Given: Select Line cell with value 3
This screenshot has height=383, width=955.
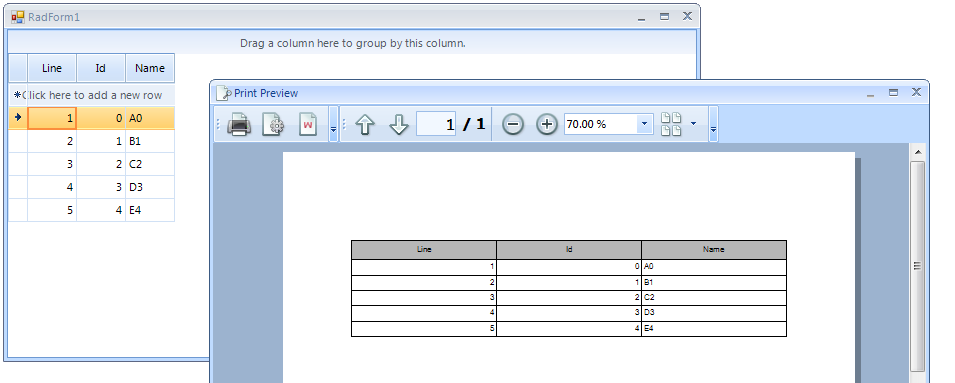Looking at the screenshot, I should [52, 164].
